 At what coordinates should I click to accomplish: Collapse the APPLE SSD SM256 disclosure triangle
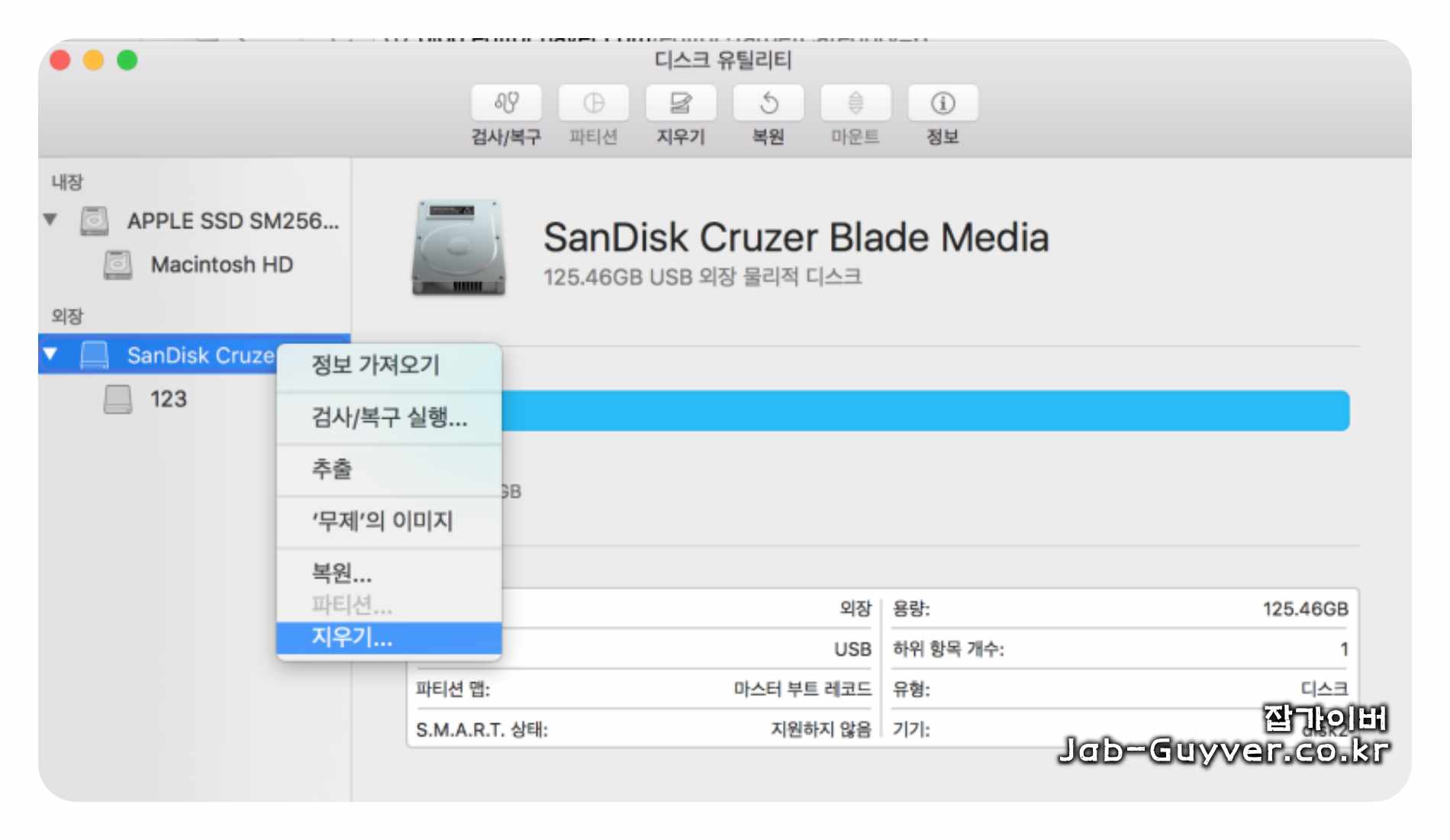pyautogui.click(x=50, y=220)
